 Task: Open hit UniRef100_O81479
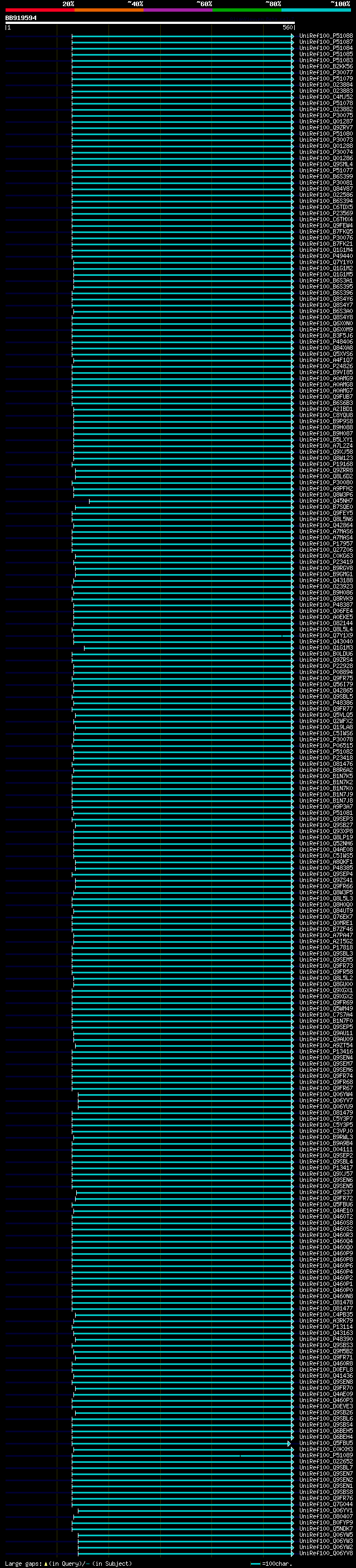(x=326, y=1112)
